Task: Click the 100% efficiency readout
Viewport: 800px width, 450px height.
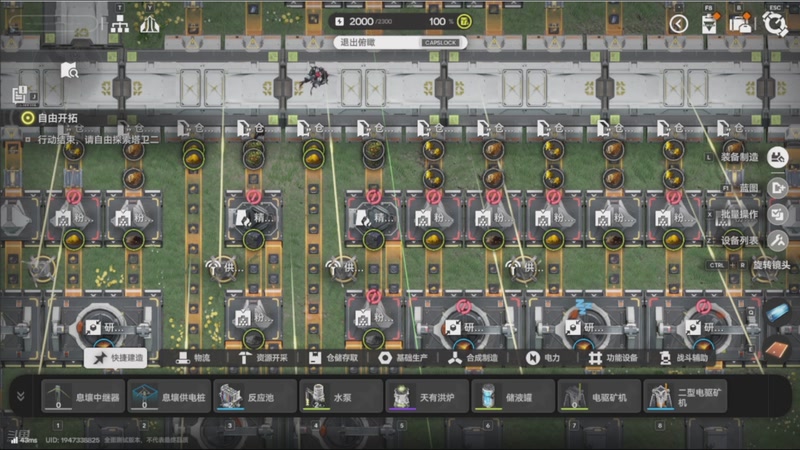Action: point(441,21)
